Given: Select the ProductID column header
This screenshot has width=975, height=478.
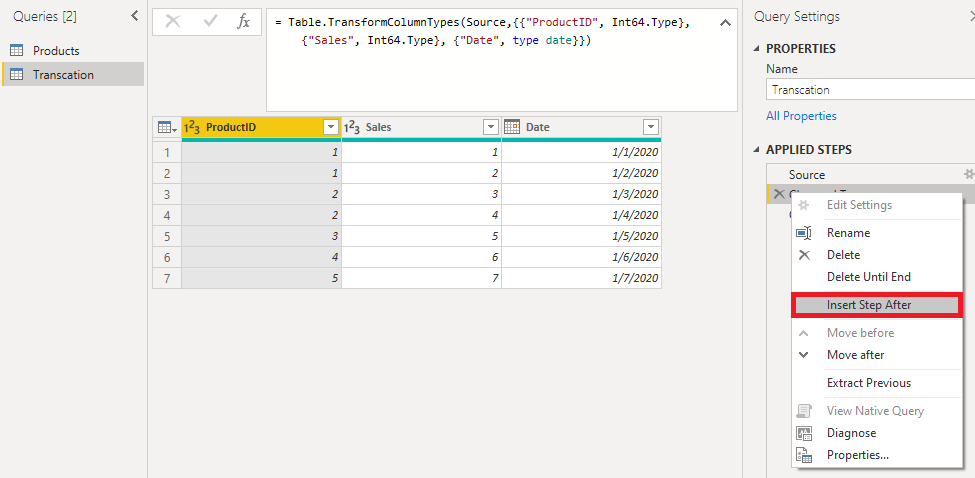Looking at the screenshot, I should [x=262, y=127].
